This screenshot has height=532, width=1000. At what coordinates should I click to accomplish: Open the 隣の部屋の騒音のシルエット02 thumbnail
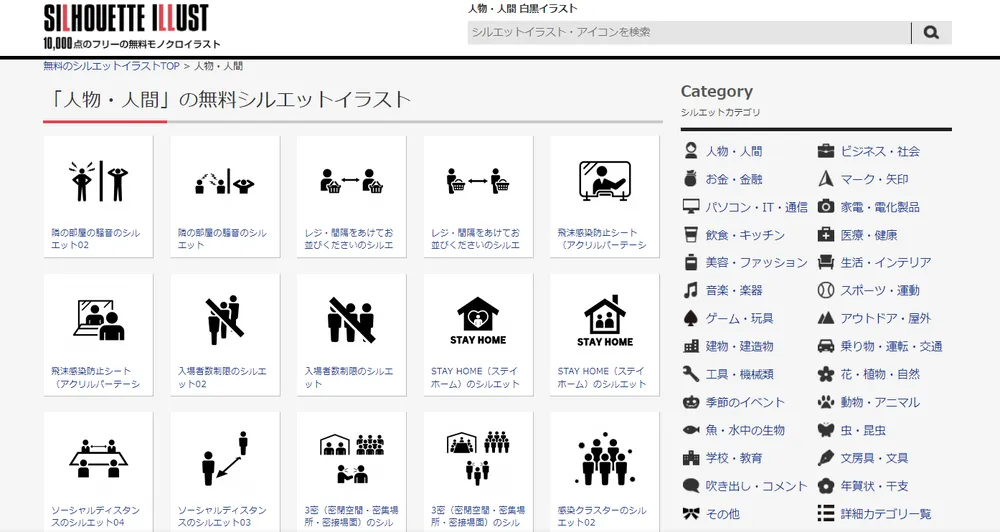click(98, 196)
